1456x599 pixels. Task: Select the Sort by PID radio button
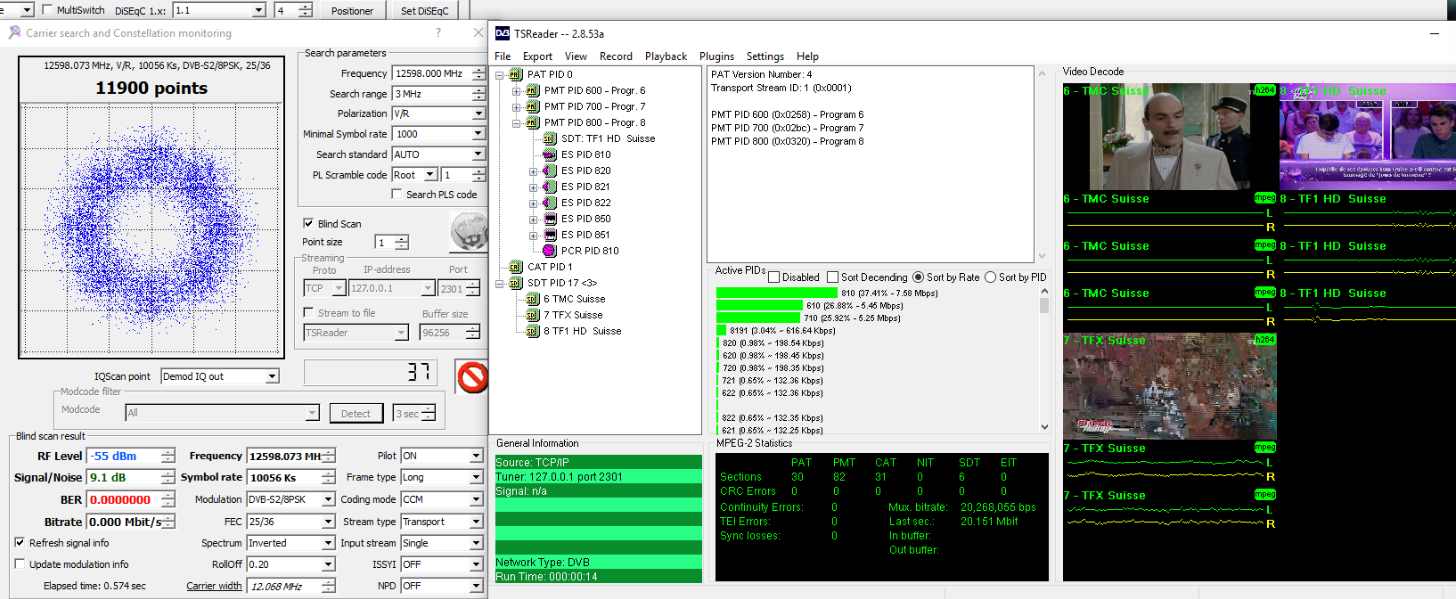[991, 277]
